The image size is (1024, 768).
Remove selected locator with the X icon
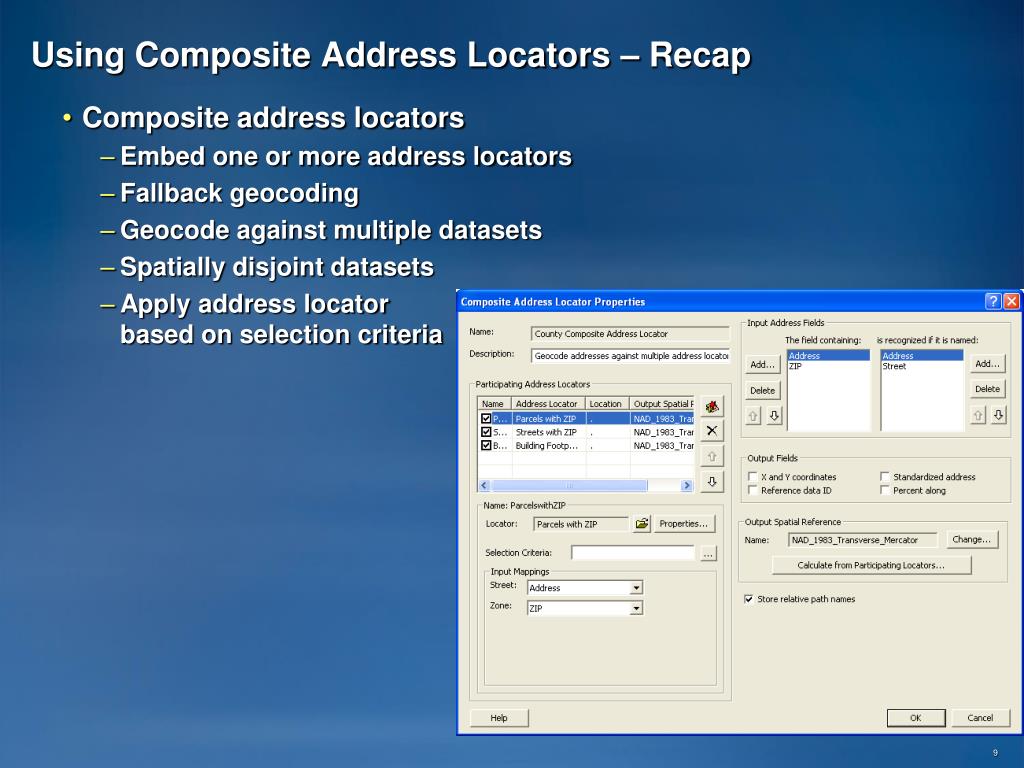711,431
